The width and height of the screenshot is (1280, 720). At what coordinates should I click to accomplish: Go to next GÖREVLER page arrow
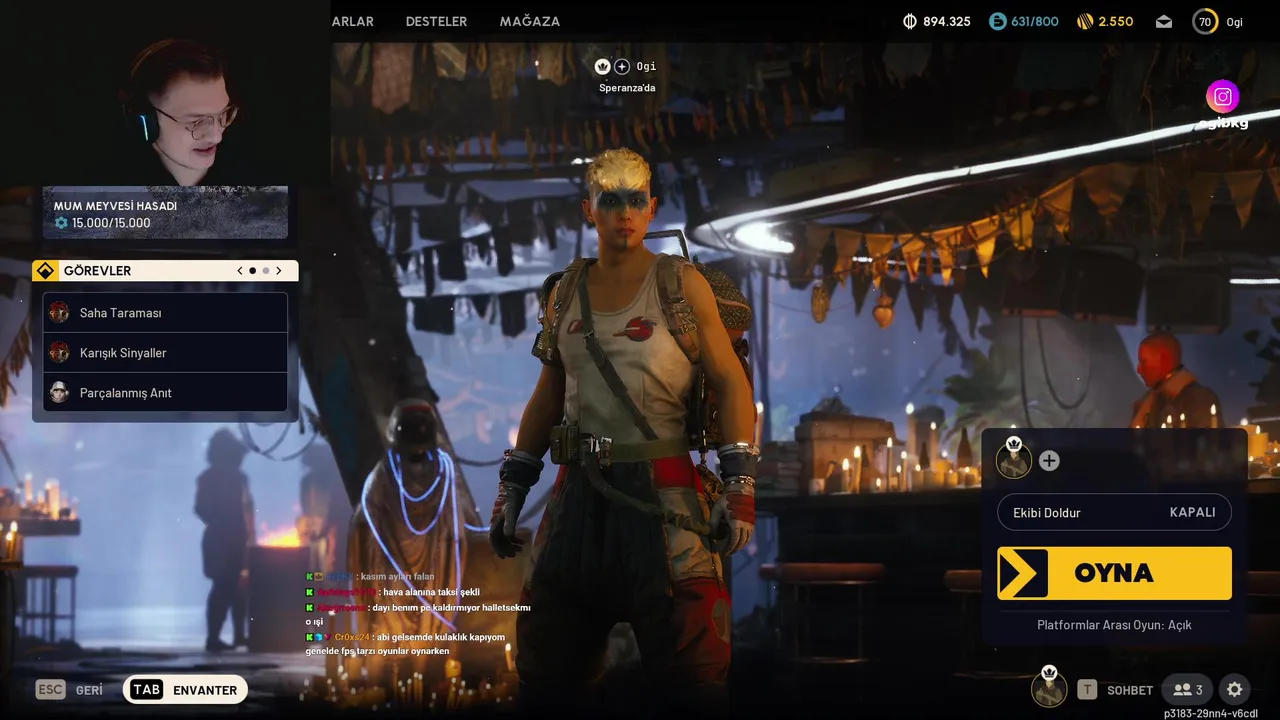(279, 271)
